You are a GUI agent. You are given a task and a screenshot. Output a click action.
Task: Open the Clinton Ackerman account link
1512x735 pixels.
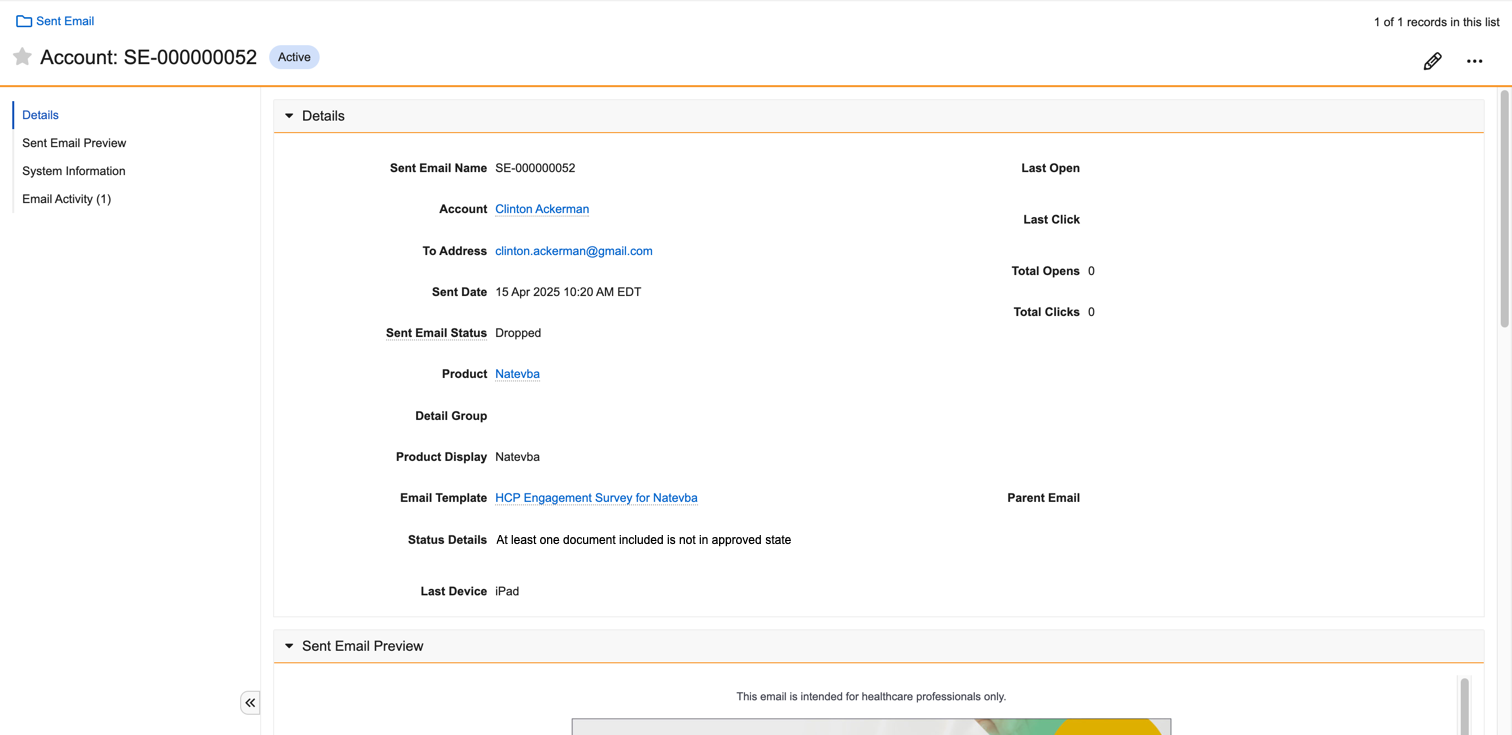[x=542, y=209]
